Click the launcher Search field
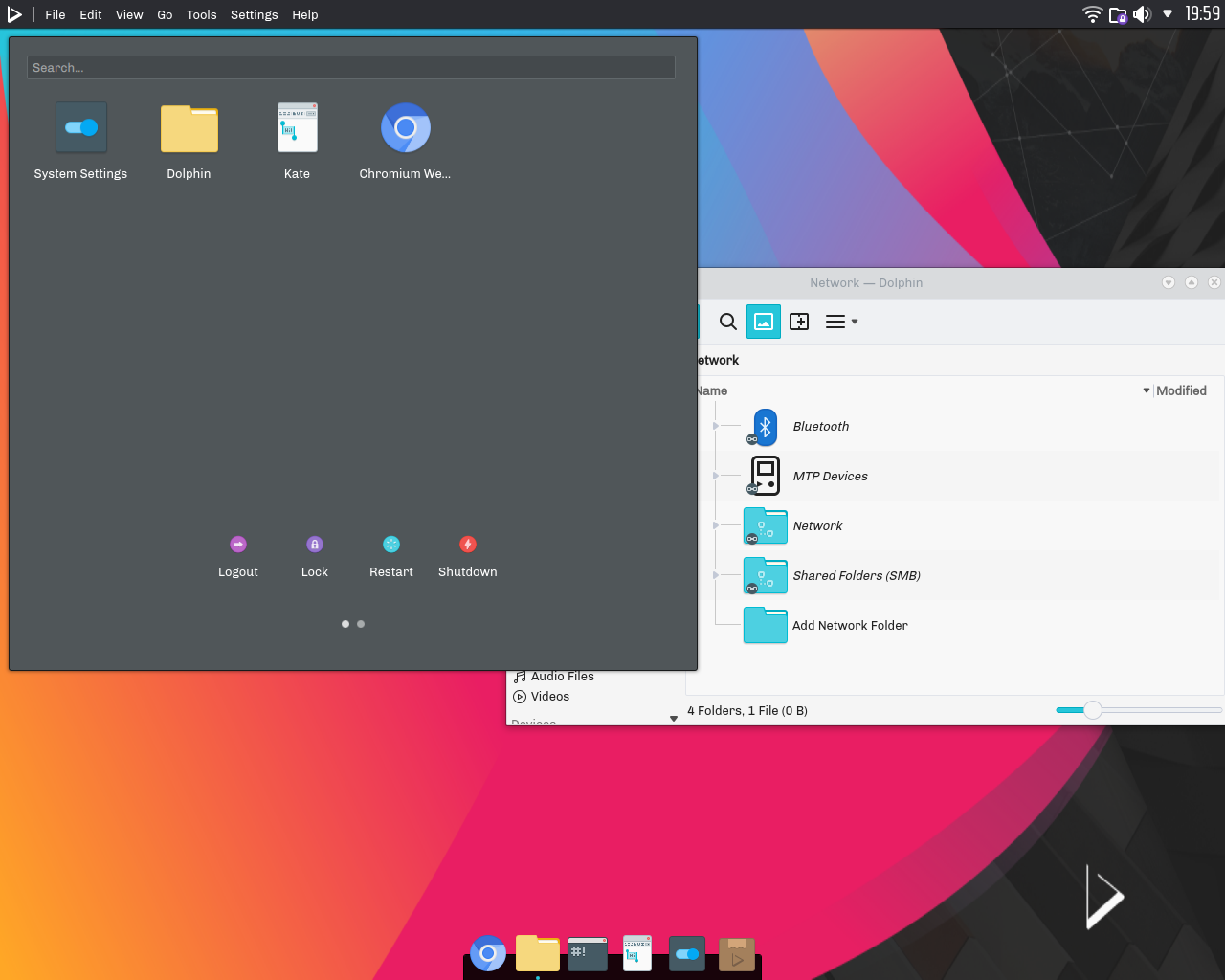The height and width of the screenshot is (980, 1225). point(351,68)
